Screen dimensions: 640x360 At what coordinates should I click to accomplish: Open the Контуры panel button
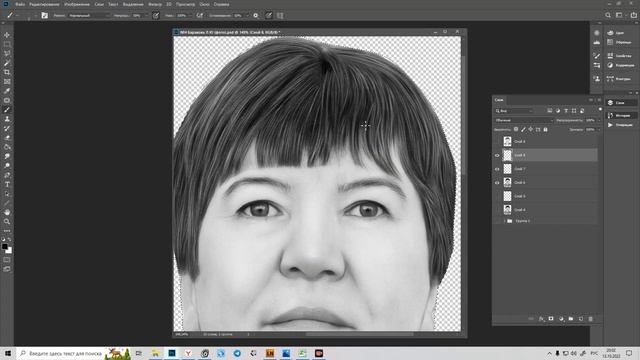pyautogui.click(x=620, y=79)
